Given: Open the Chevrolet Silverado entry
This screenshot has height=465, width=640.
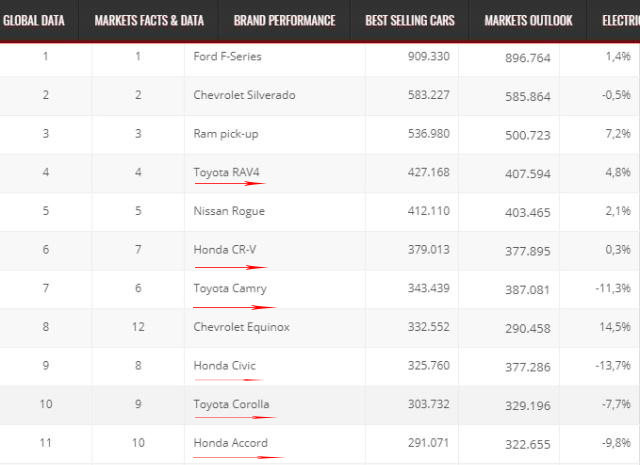Looking at the screenshot, I should coord(244,95).
